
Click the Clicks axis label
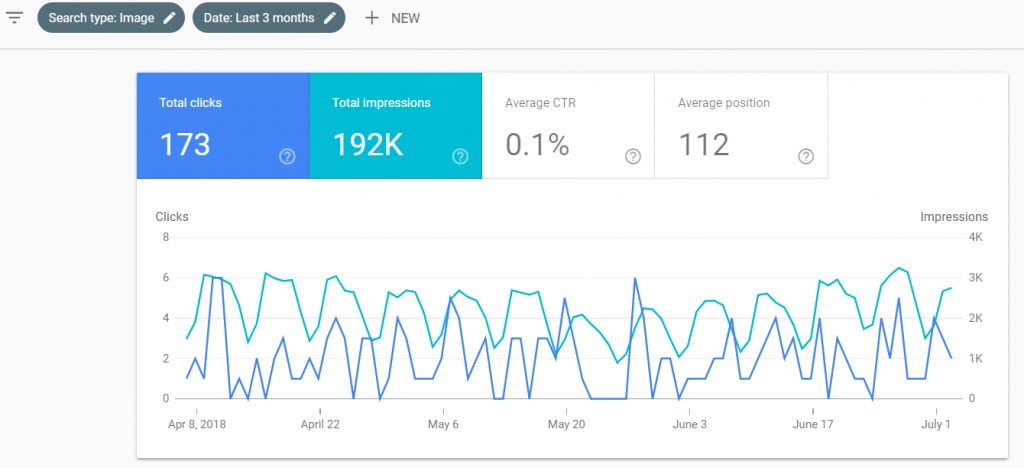pyautogui.click(x=172, y=216)
